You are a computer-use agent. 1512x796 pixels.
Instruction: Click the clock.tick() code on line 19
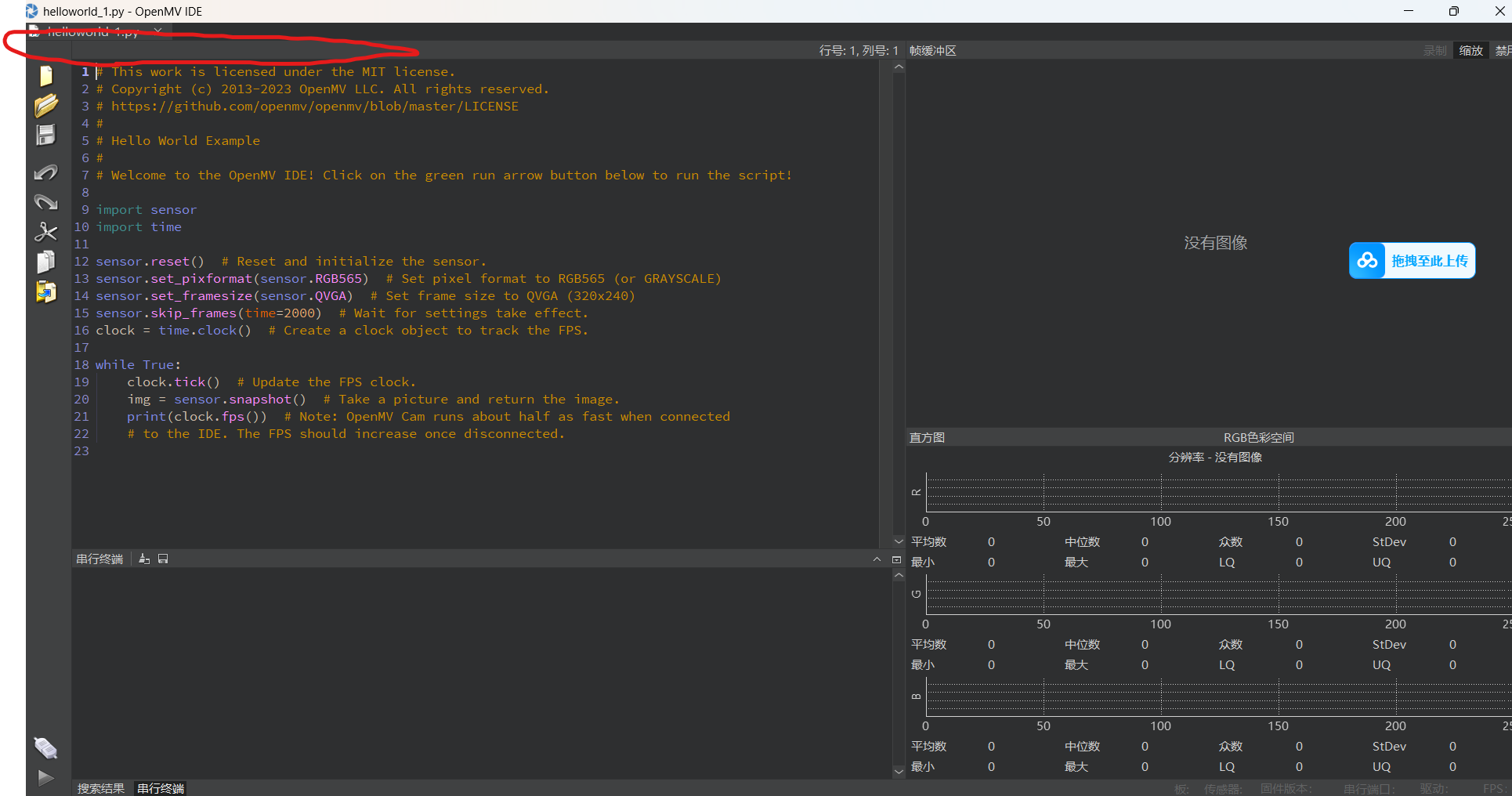[173, 382]
